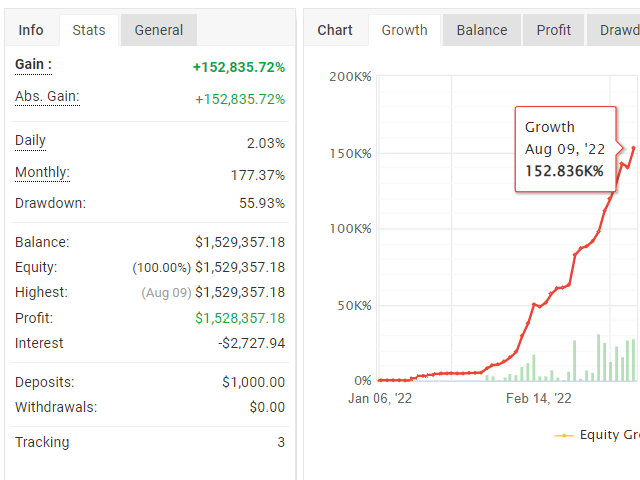Switch to the Growth chart tab
Viewport: 640px width, 480px height.
pyautogui.click(x=404, y=30)
